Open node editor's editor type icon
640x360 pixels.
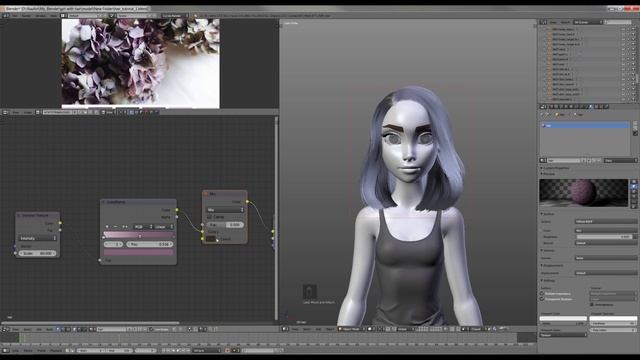point(5,329)
